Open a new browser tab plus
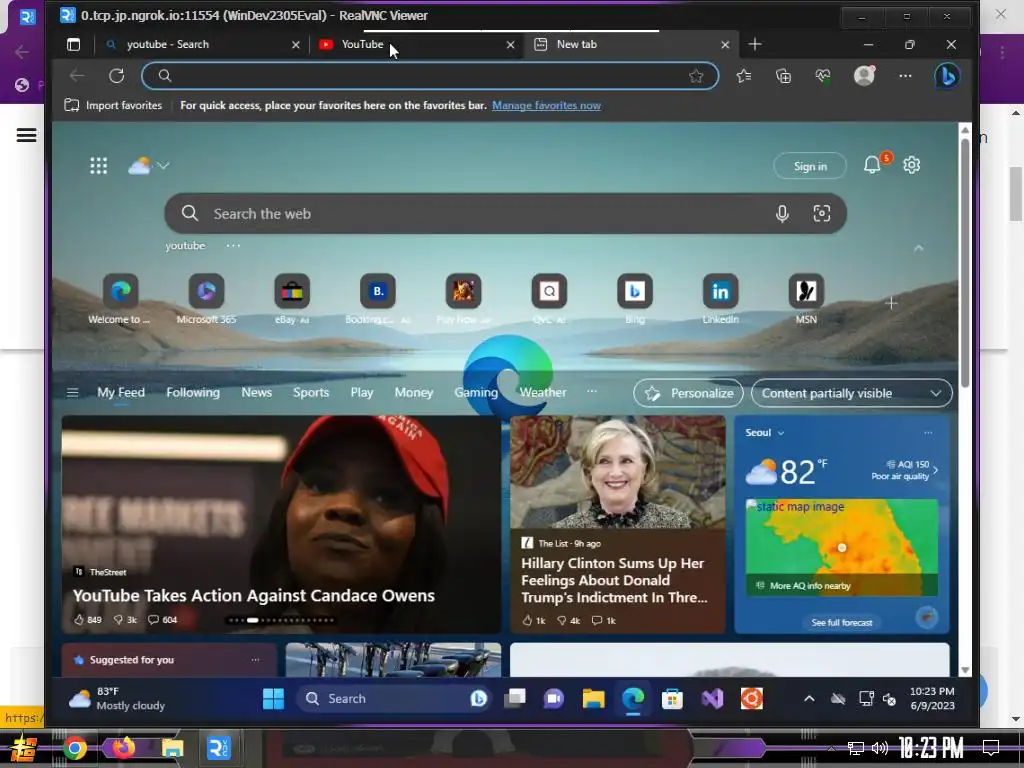The image size is (1024, 768). tap(755, 44)
